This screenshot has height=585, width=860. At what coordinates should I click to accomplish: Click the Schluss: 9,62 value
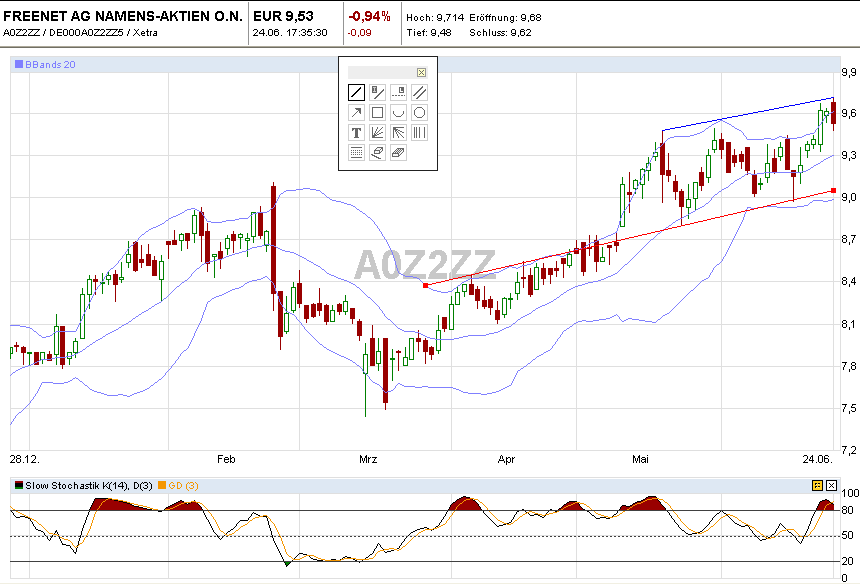[500, 33]
